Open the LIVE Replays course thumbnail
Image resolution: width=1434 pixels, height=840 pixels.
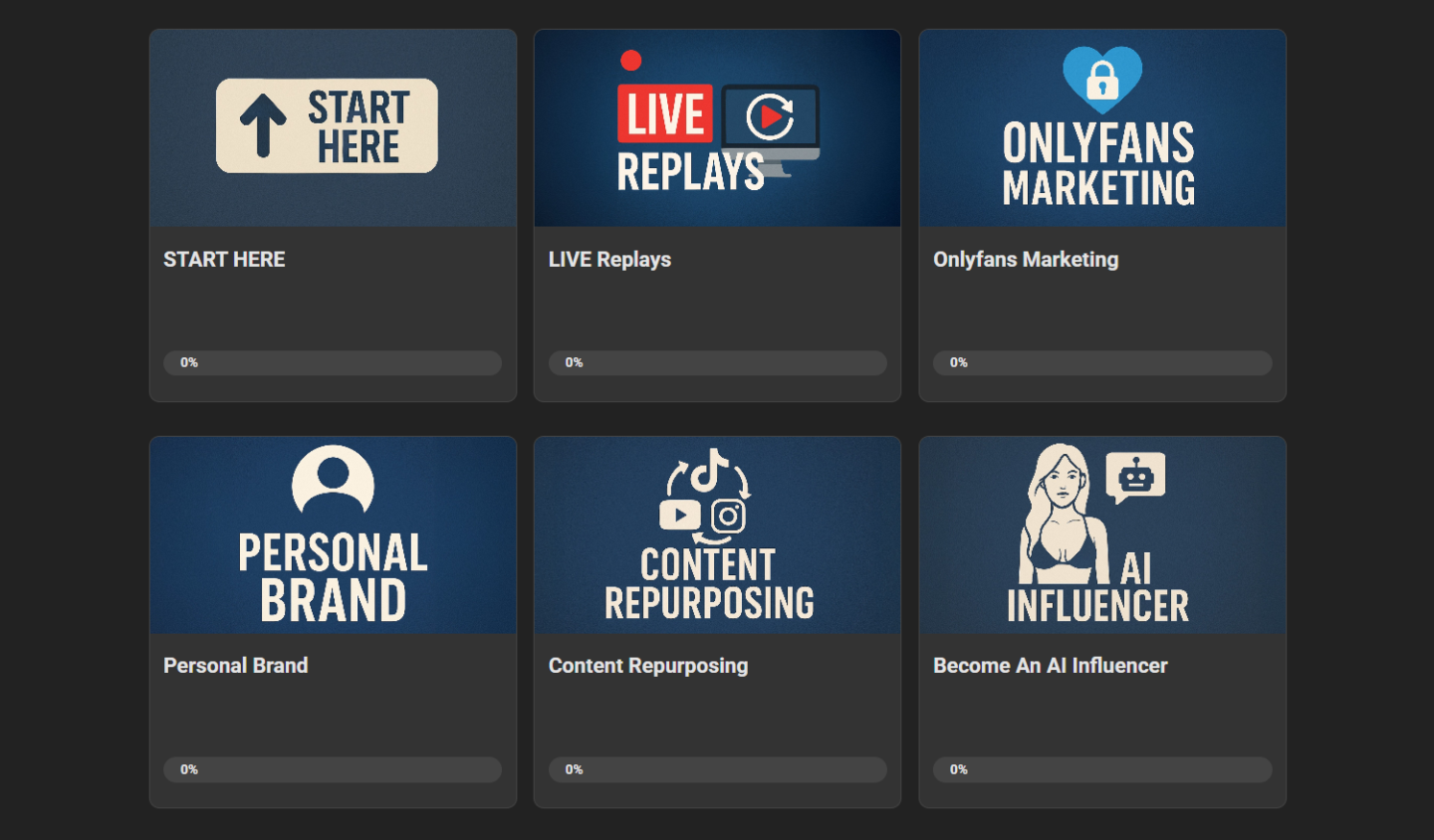(x=717, y=128)
